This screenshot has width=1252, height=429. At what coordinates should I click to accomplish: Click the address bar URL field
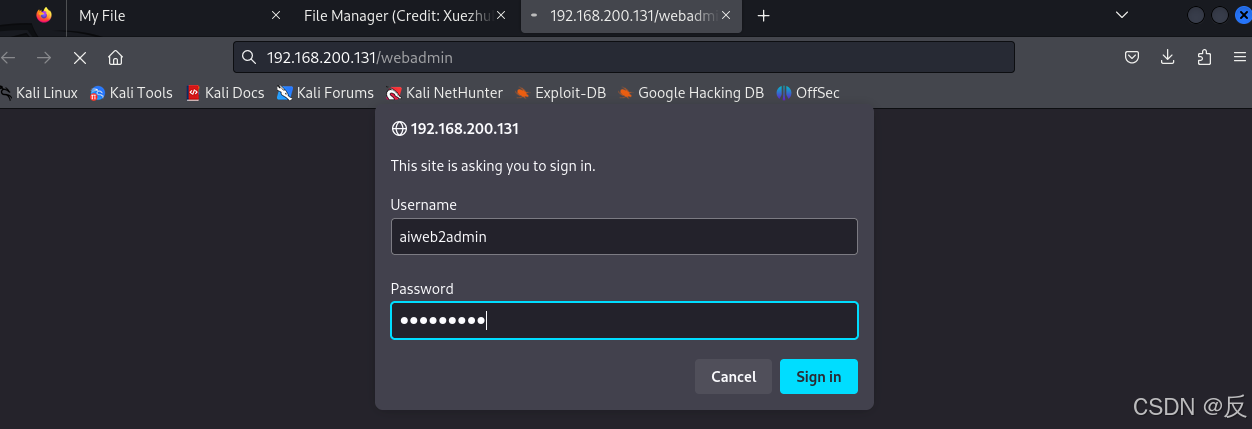pos(624,57)
